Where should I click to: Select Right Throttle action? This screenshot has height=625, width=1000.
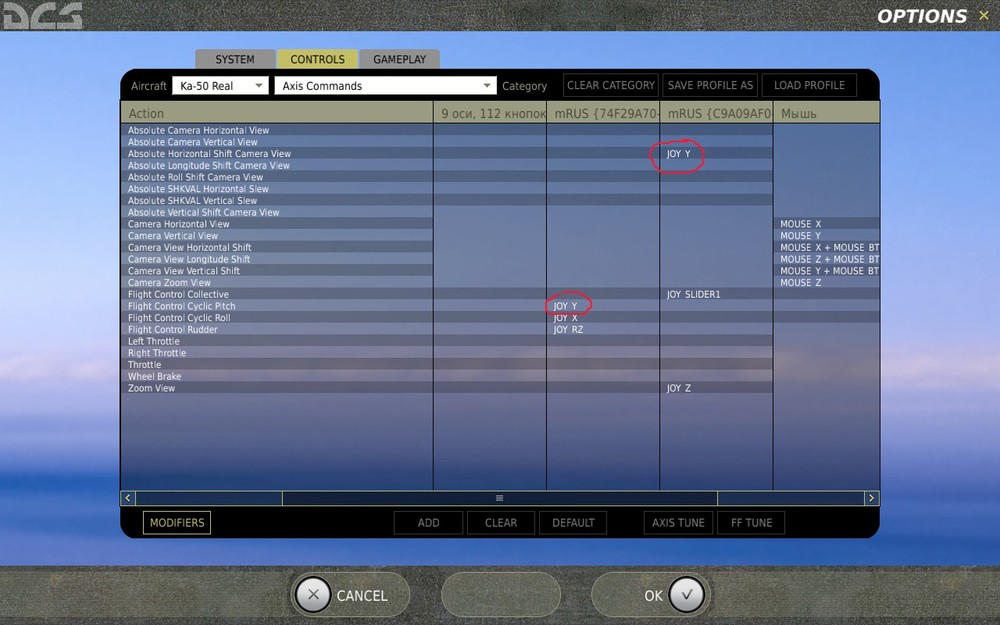277,353
